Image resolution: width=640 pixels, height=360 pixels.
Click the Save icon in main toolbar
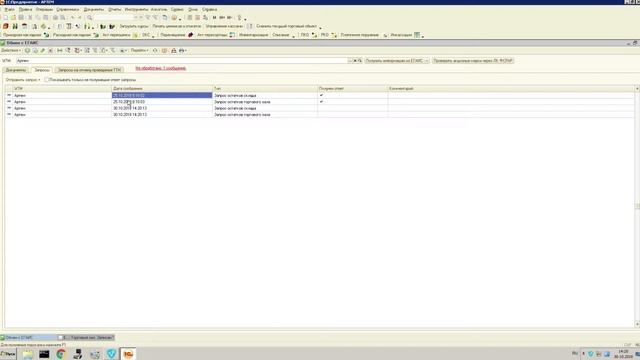(x=21, y=18)
